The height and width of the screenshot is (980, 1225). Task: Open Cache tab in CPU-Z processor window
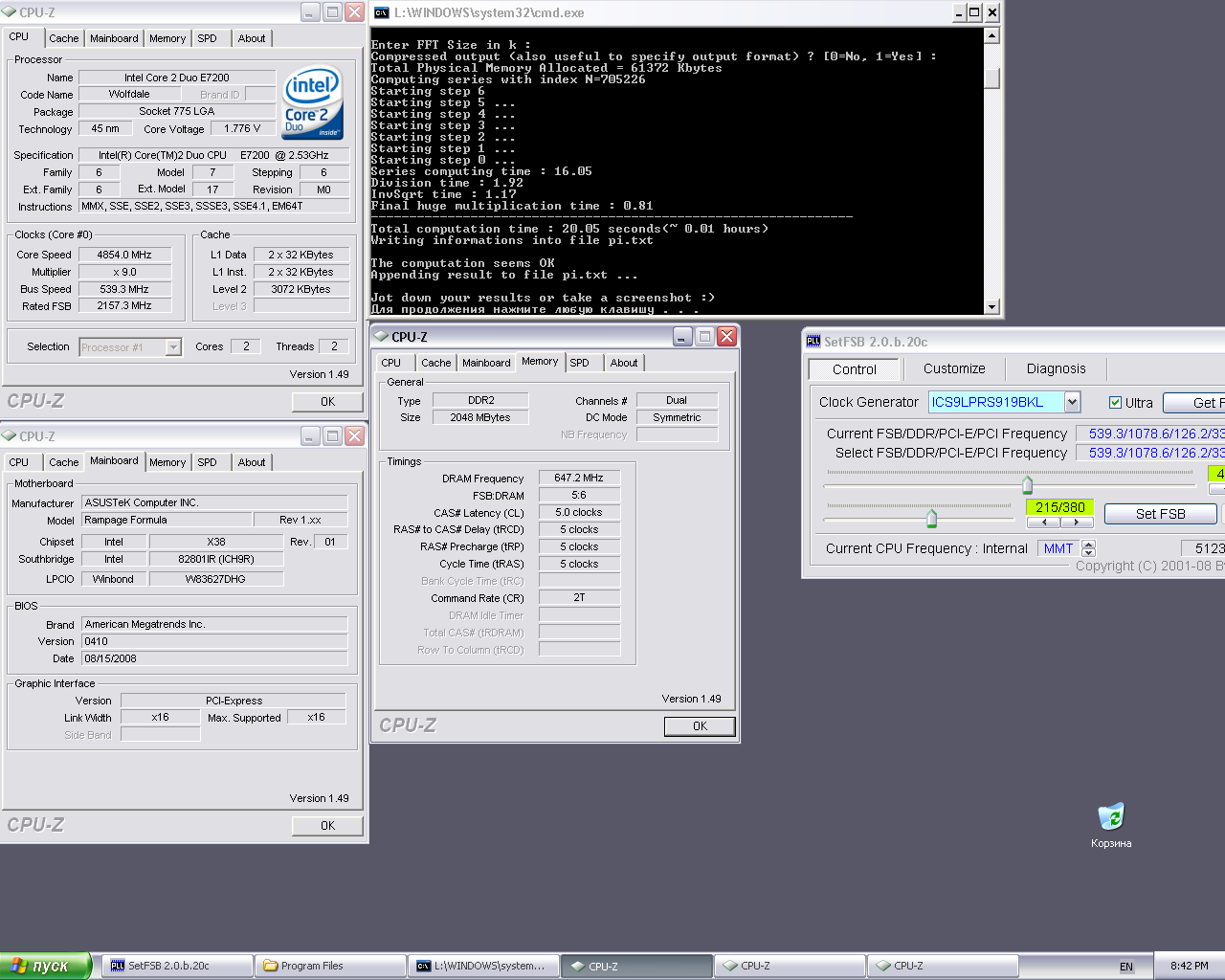(64, 38)
